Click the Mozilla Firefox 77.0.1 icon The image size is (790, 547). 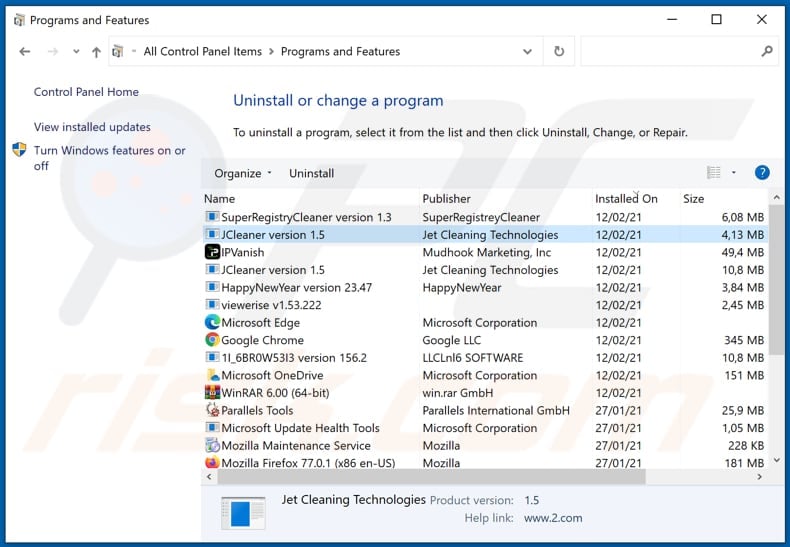pos(212,462)
